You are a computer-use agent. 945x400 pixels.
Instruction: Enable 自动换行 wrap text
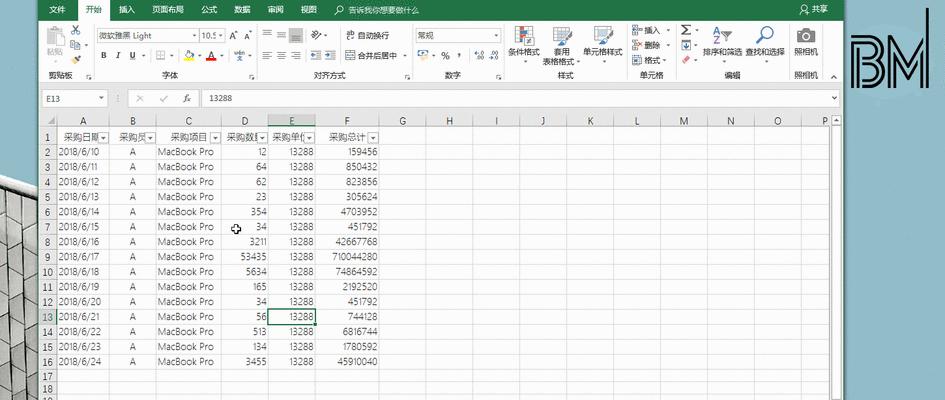tap(367, 36)
